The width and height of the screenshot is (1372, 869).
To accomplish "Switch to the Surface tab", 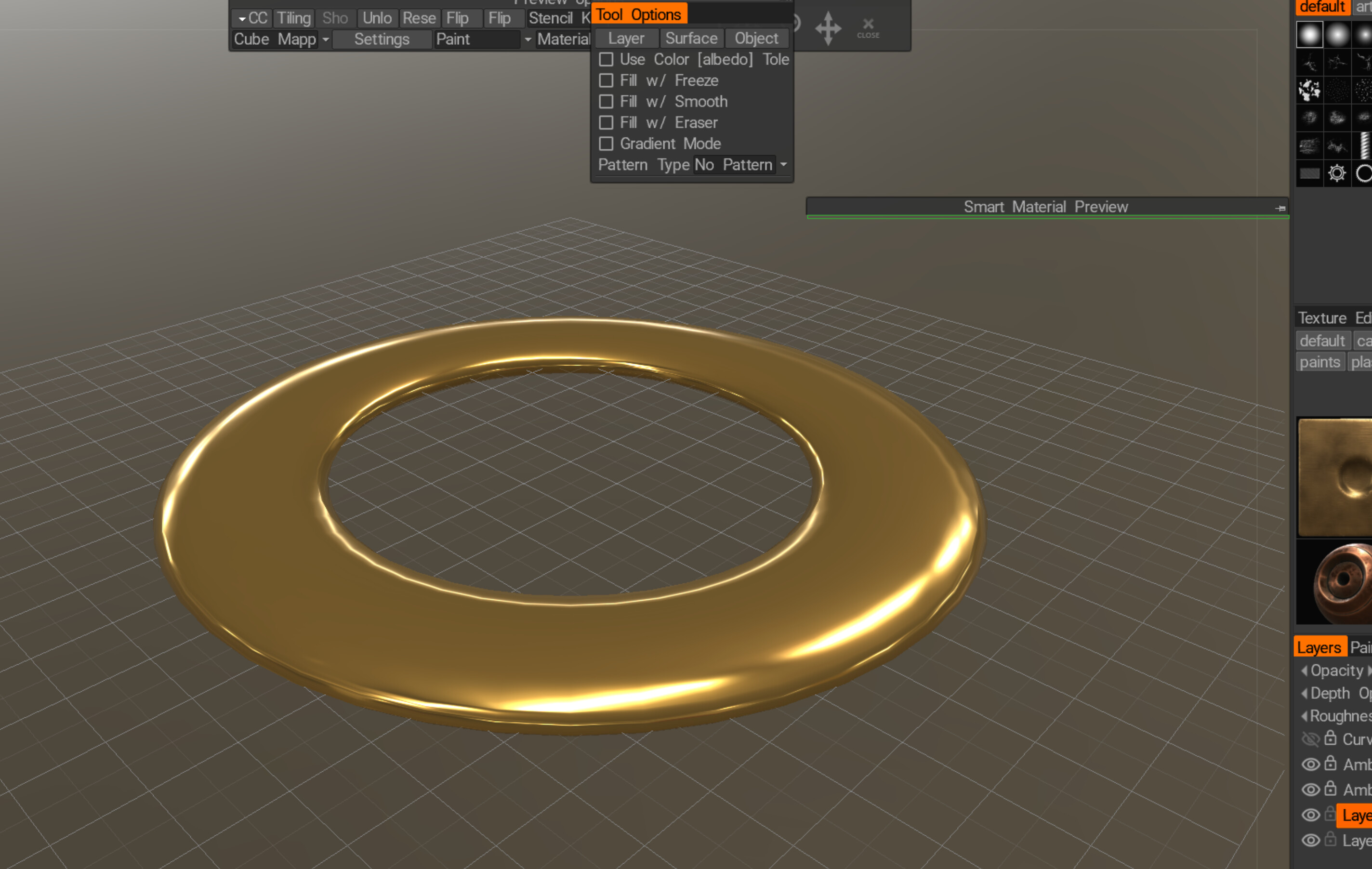I will 691,38.
